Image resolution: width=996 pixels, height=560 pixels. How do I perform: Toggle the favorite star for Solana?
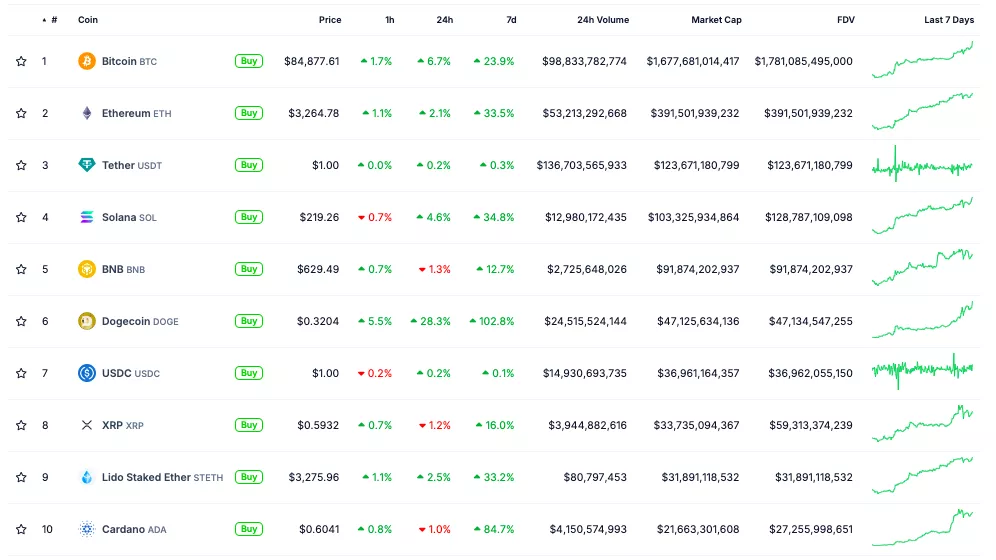(x=21, y=217)
